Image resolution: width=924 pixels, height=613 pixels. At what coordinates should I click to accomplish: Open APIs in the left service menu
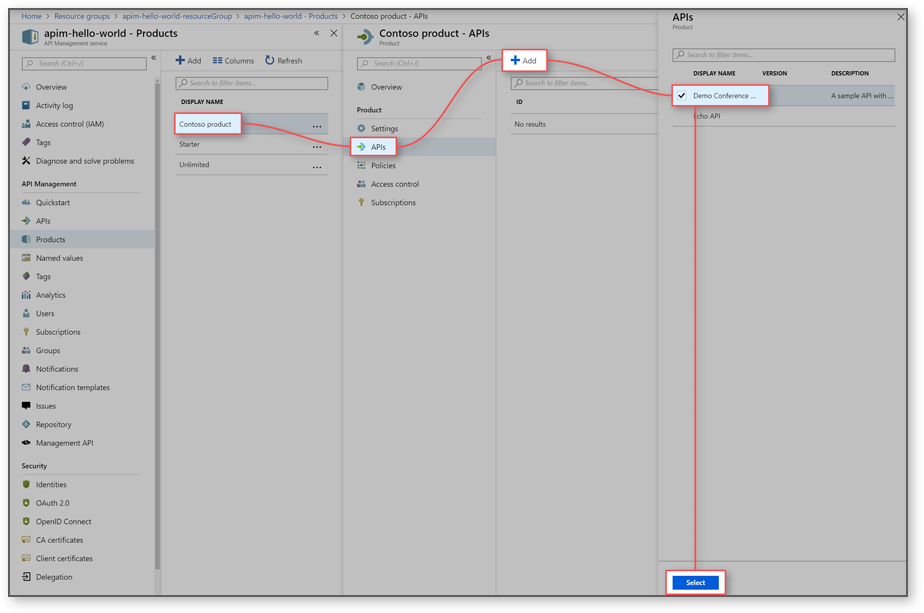click(43, 221)
